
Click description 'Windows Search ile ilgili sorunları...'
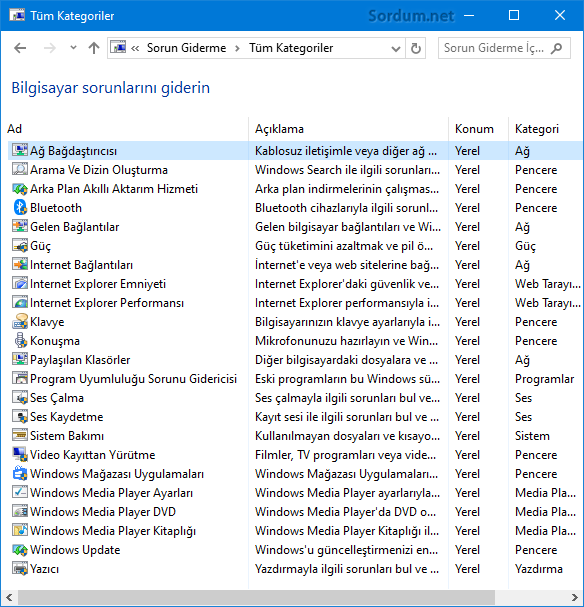pyautogui.click(x=348, y=170)
